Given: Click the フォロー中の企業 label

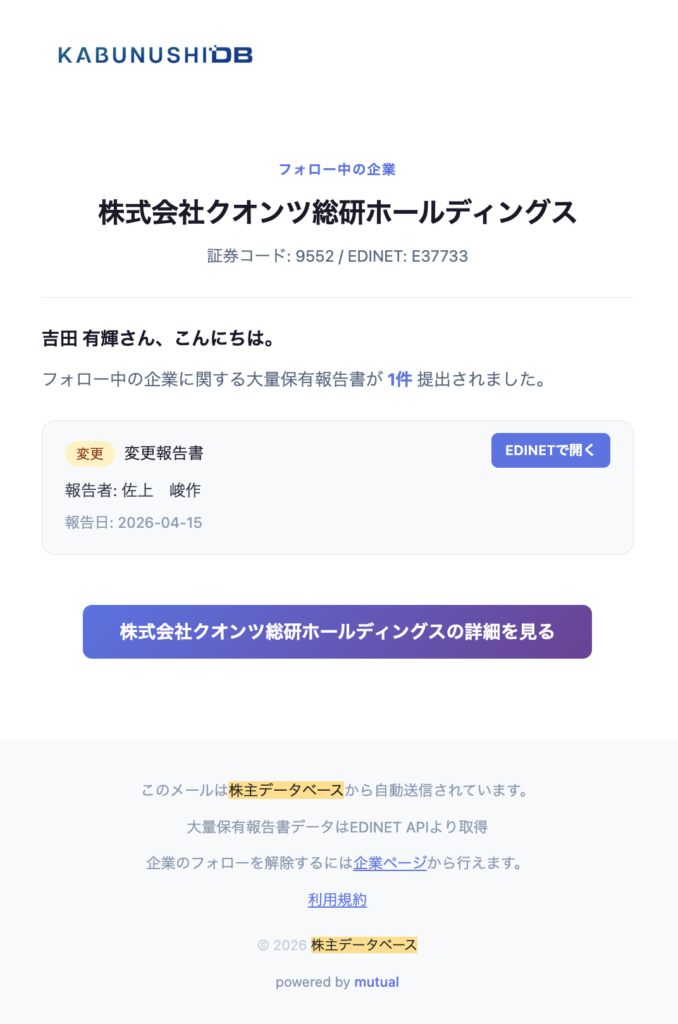Looking at the screenshot, I should pyautogui.click(x=337, y=169).
